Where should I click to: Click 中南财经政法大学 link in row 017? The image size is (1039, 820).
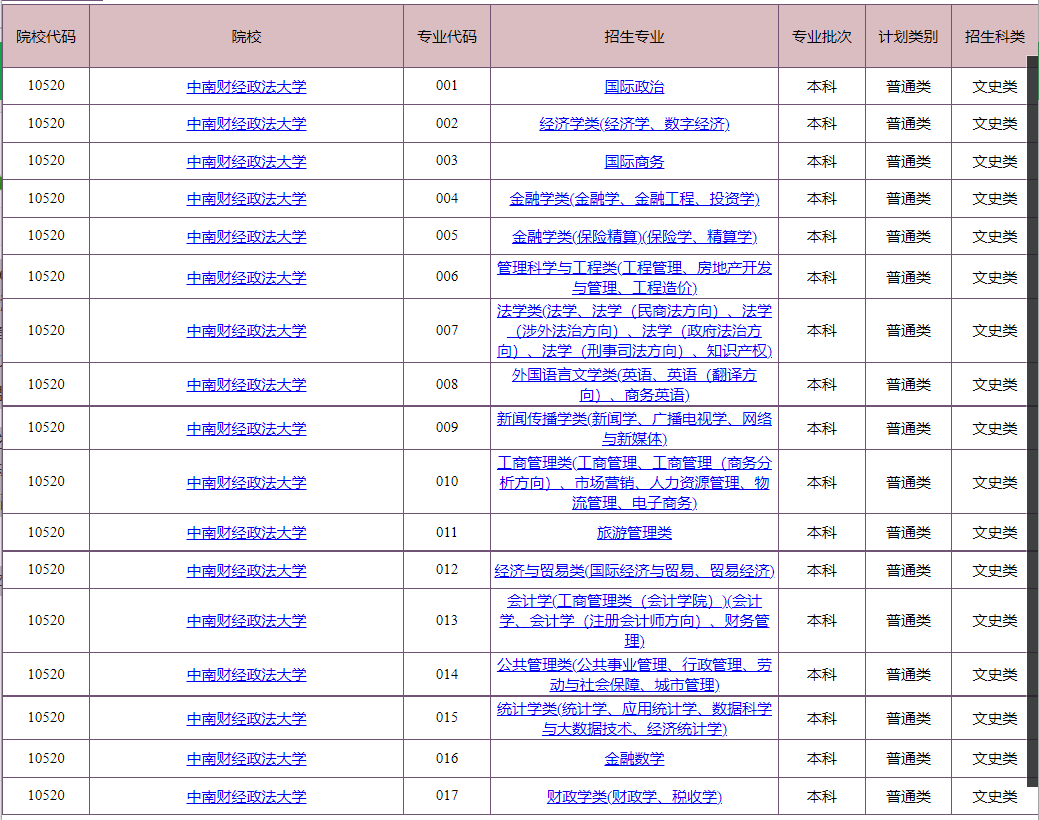pos(246,797)
